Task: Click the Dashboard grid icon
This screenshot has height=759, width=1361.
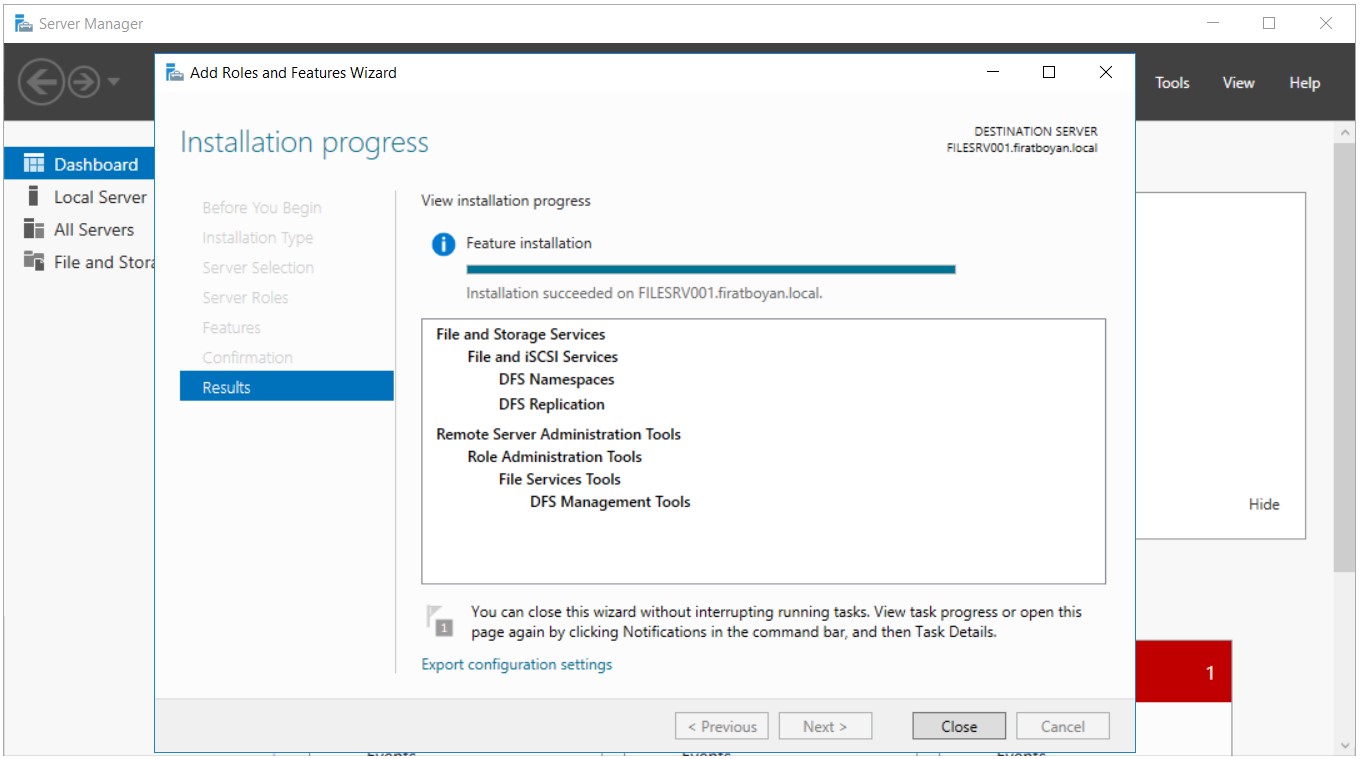Action: [x=34, y=164]
